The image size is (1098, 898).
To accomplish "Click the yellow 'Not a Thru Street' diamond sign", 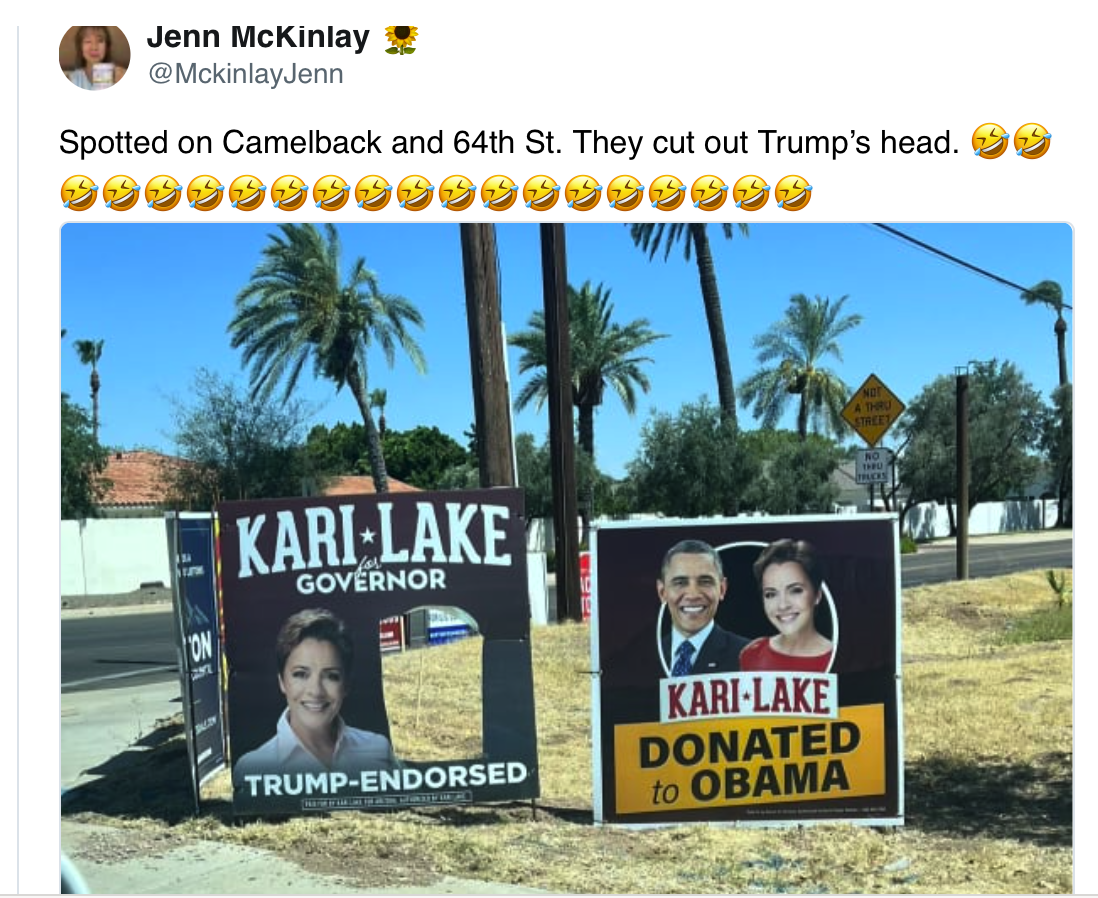I will (x=873, y=410).
